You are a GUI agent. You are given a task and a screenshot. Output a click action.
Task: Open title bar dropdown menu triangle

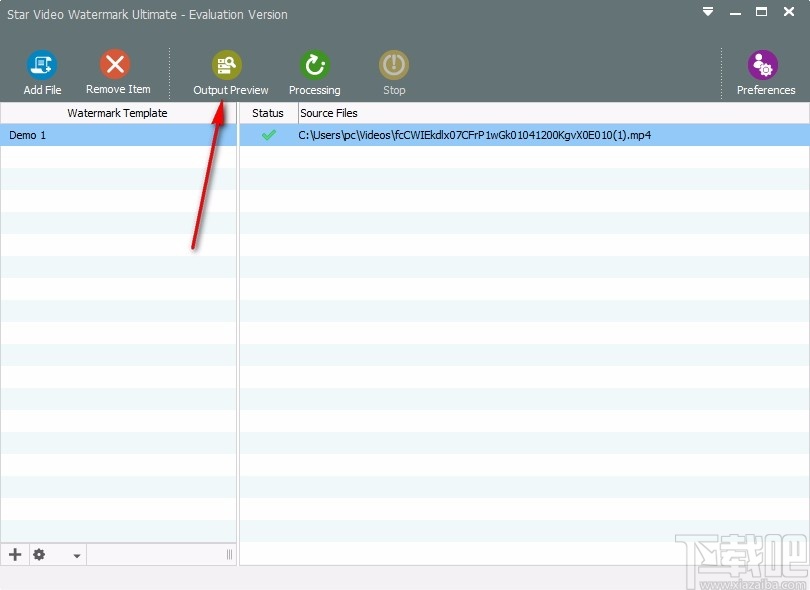point(708,11)
